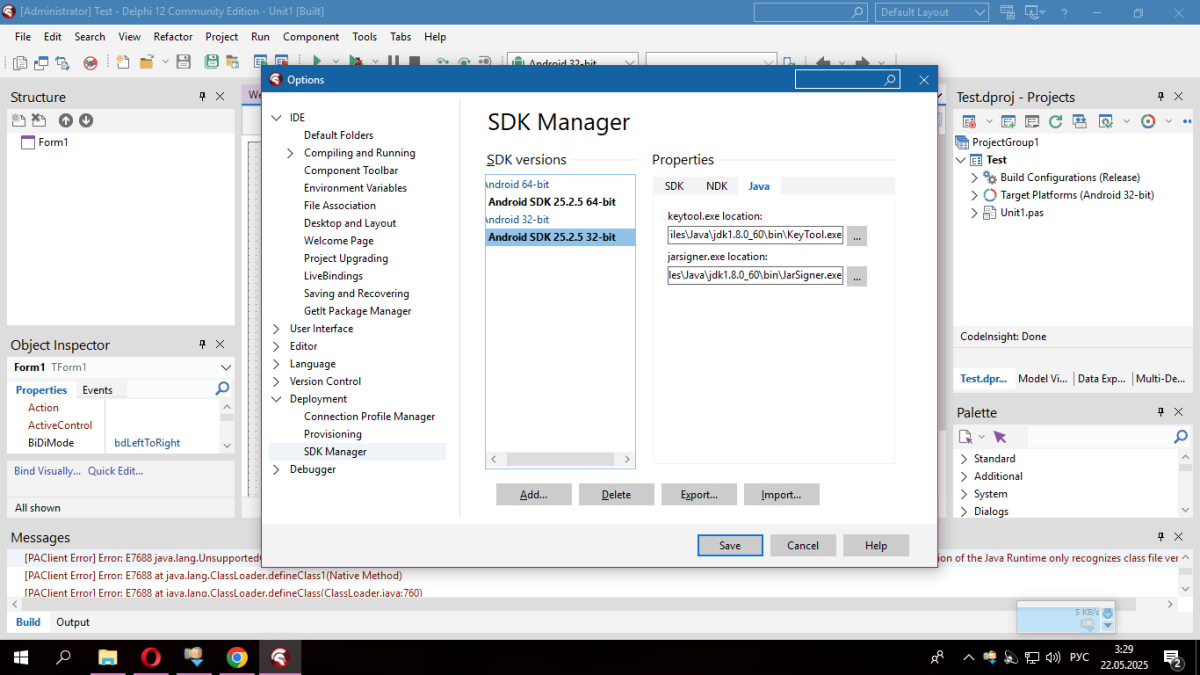Open the Refactor menu

[173, 37]
